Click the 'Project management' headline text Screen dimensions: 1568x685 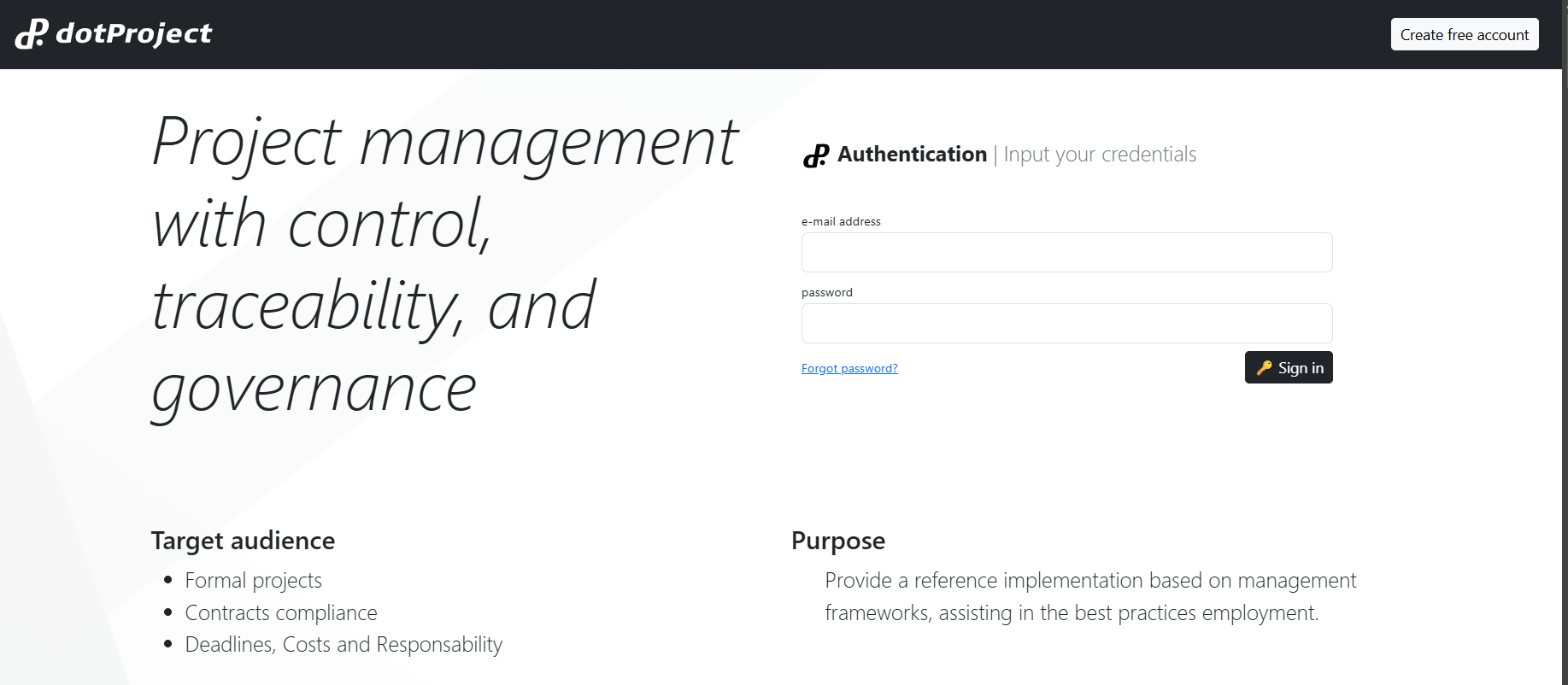[x=444, y=142]
